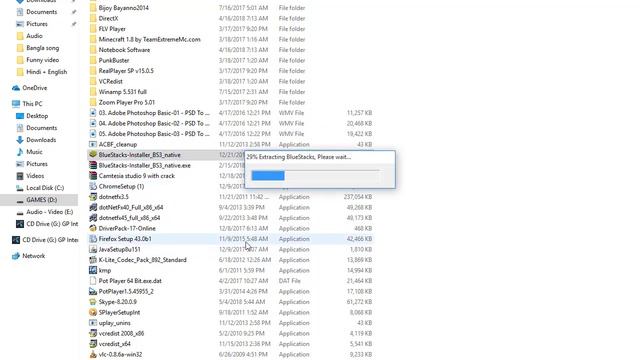Click the Camtasia studio 9 with crack icon

click(93, 176)
